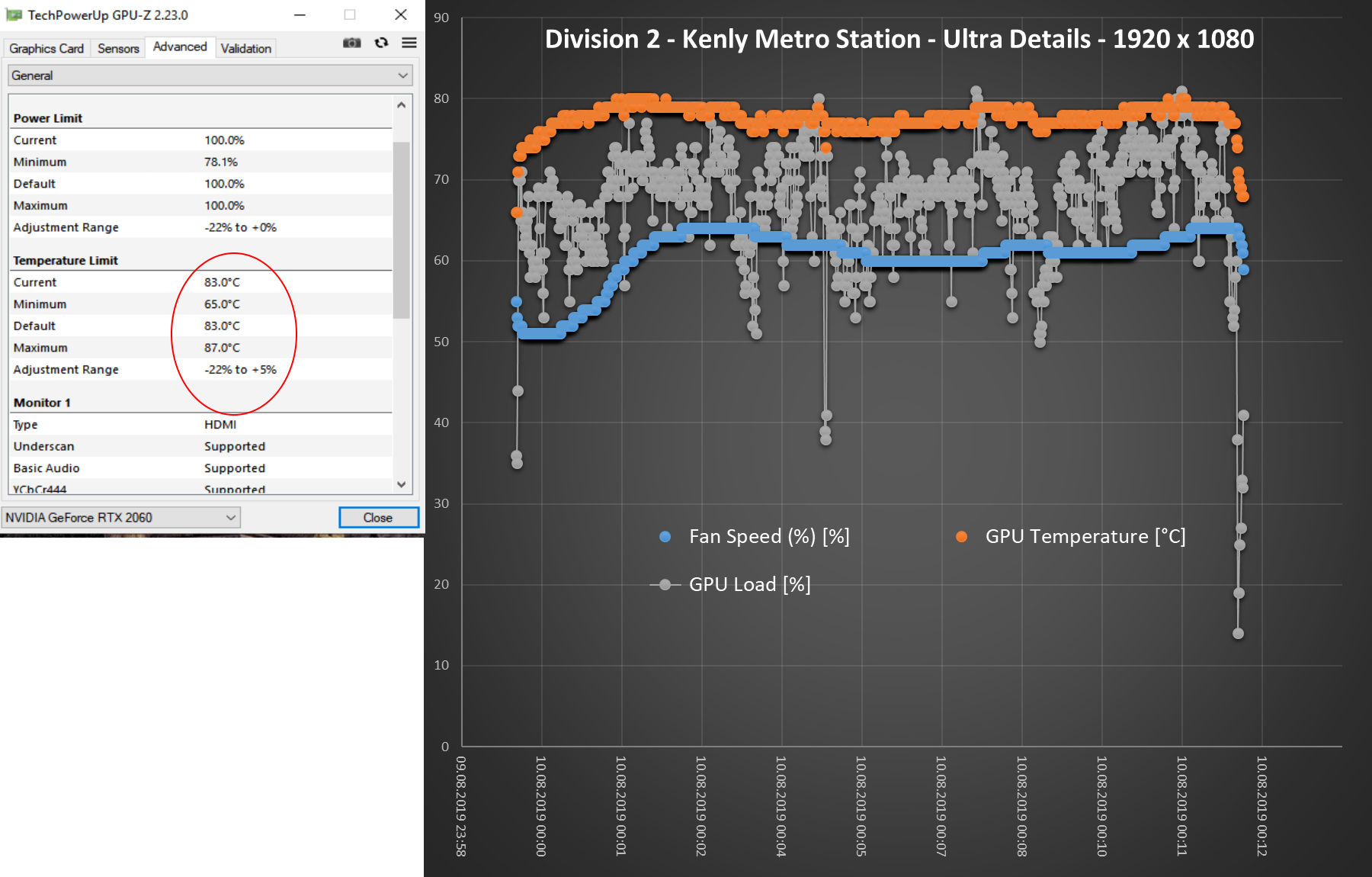Open the Validation tab

pyautogui.click(x=245, y=48)
